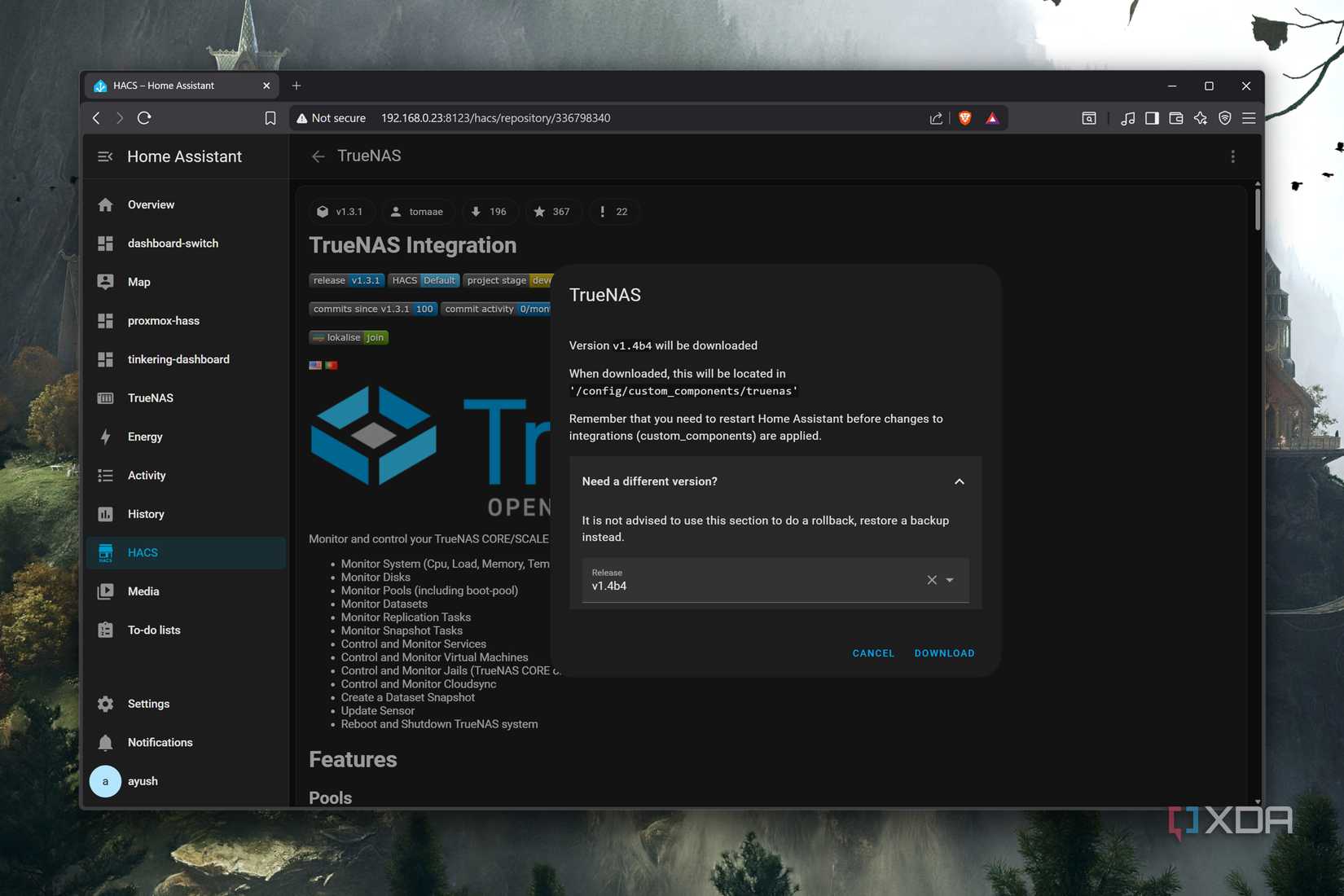Screen dimensions: 1344x896
Task: Open the tinkering-dashboard icon
Action: (105, 359)
